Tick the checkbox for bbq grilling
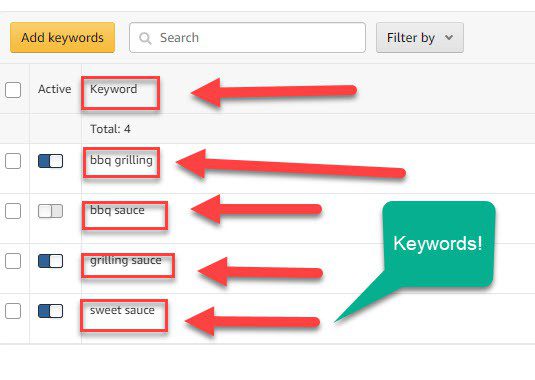Image resolution: width=535 pixels, height=380 pixels. click(13, 161)
